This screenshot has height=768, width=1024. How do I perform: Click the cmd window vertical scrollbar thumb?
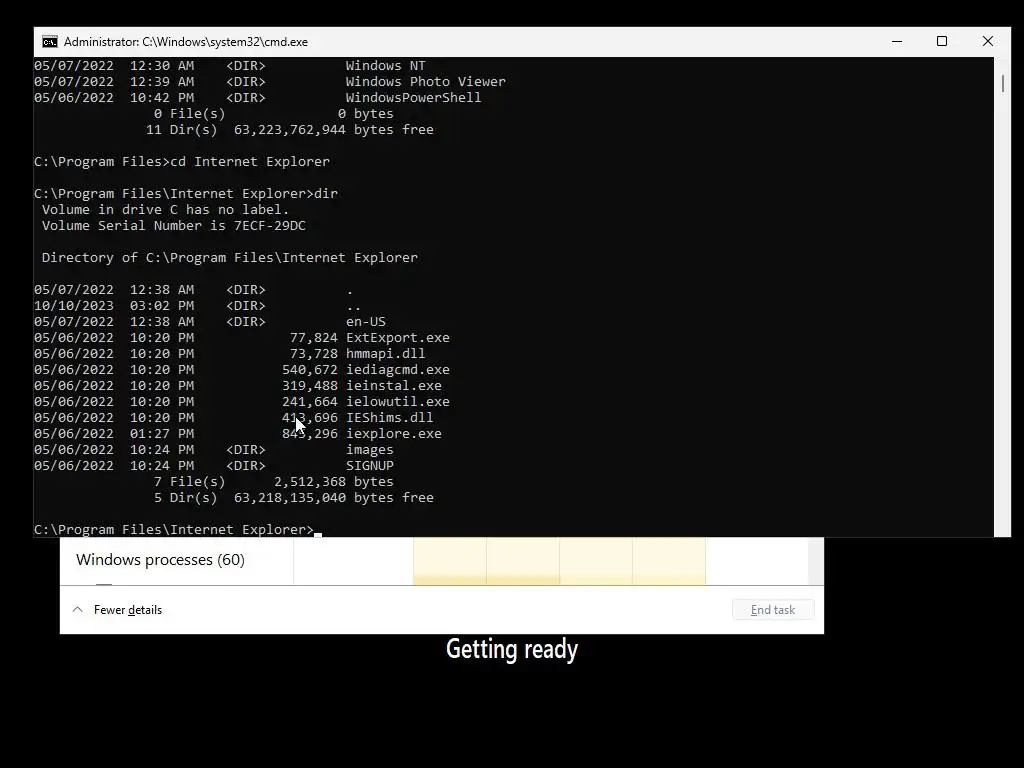(1002, 84)
